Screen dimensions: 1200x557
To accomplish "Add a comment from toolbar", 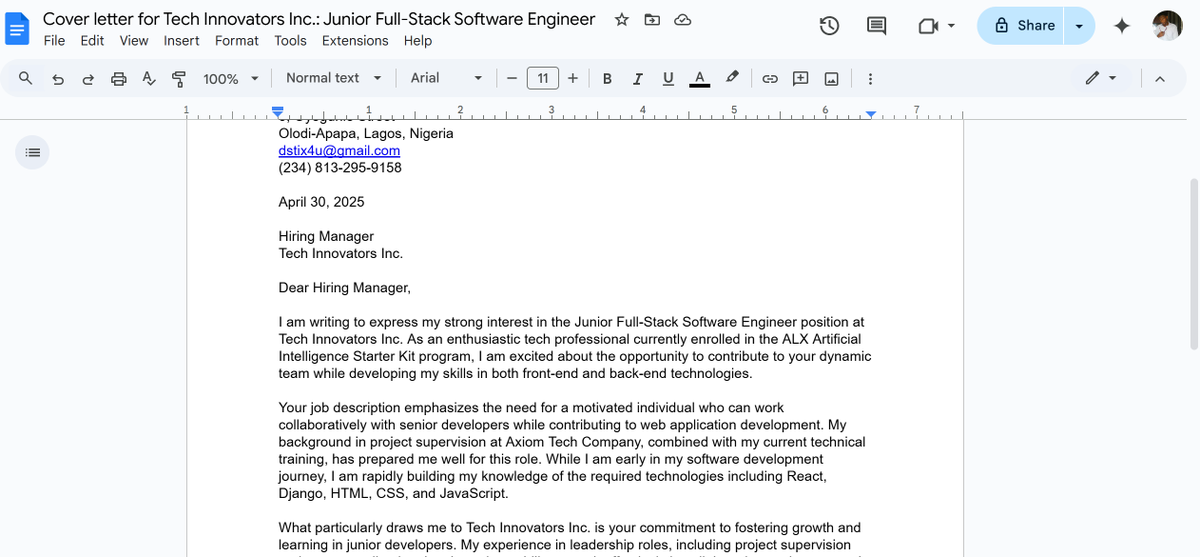I will [x=801, y=78].
